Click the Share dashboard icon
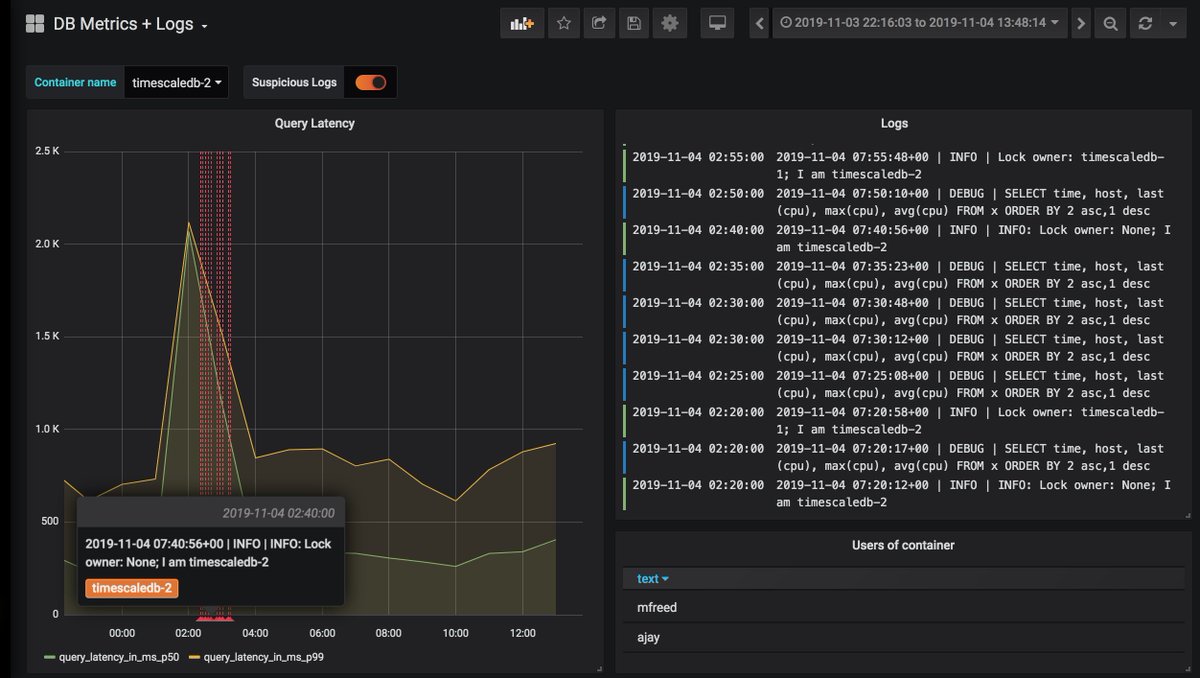The image size is (1200, 678). pyautogui.click(x=598, y=23)
